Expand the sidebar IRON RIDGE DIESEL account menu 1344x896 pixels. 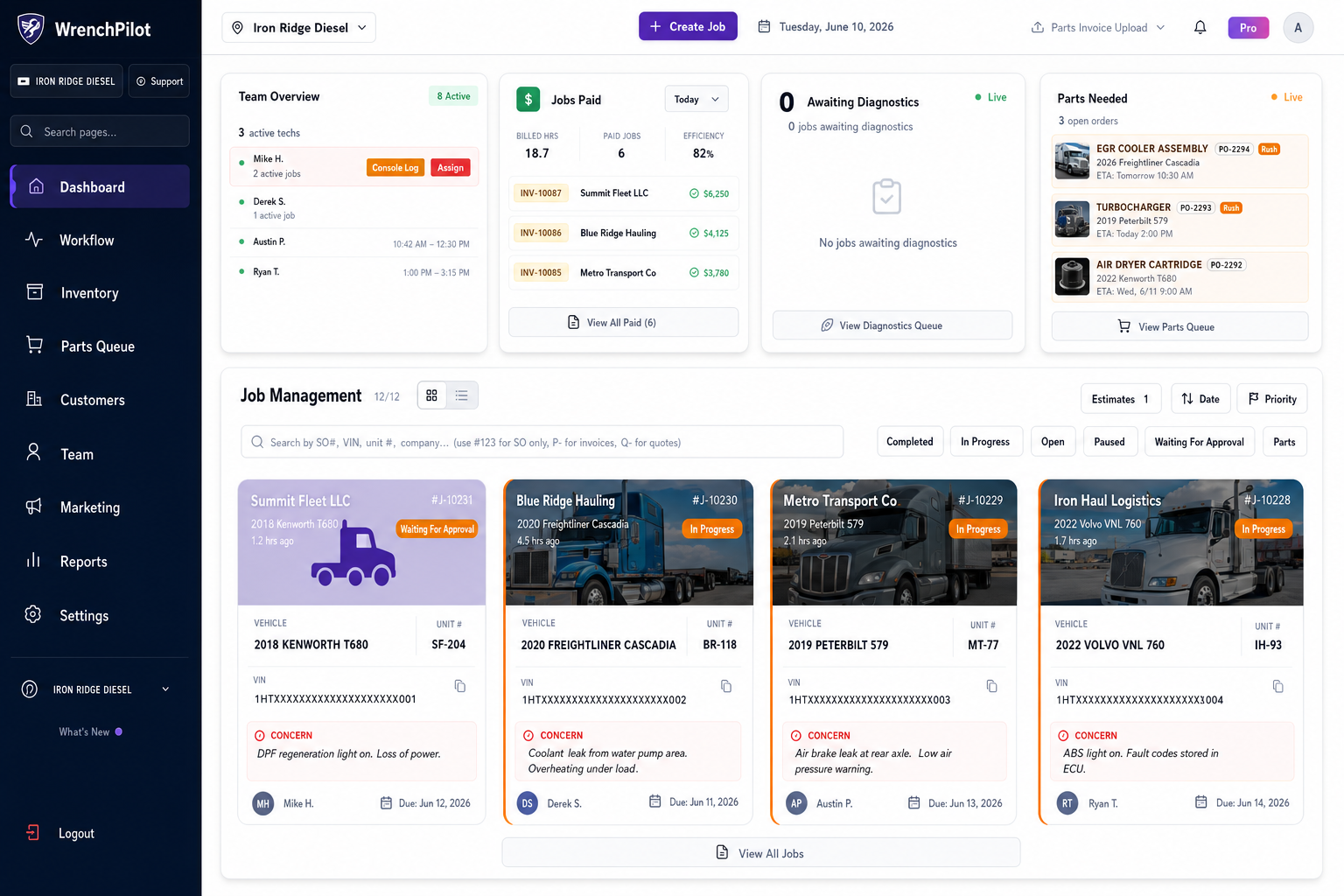point(165,689)
